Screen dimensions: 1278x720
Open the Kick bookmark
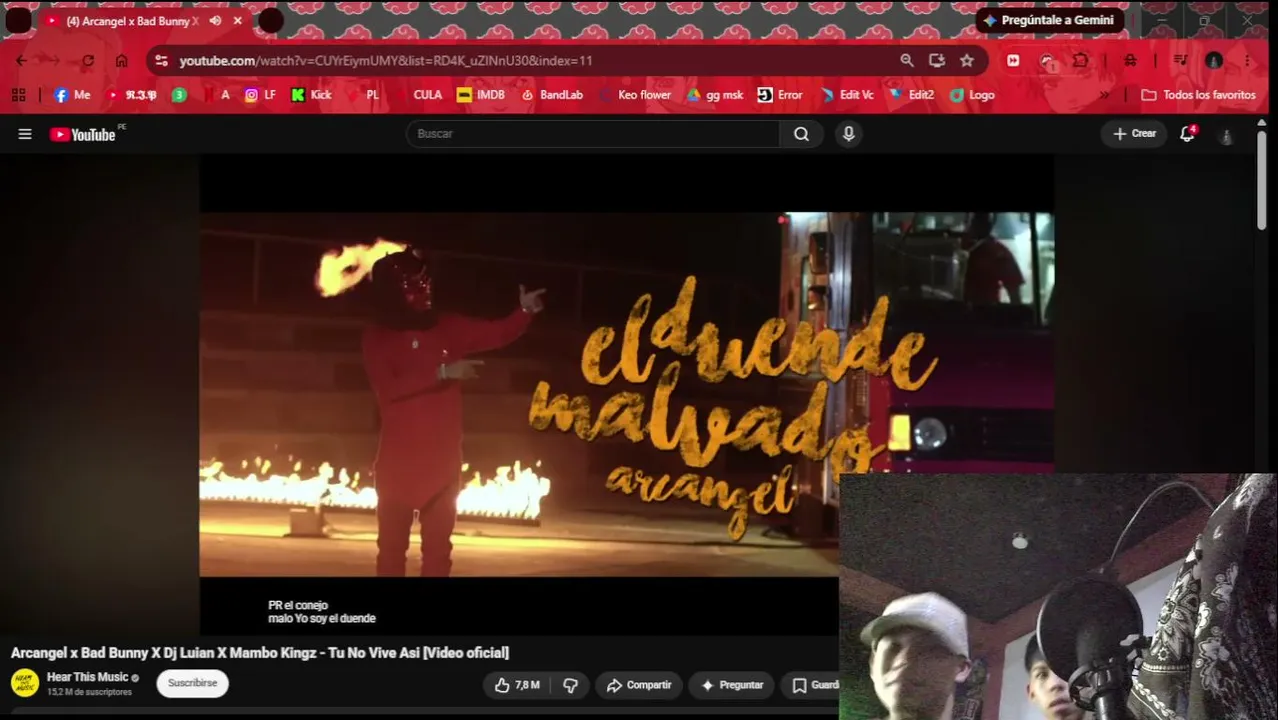tap(311, 95)
